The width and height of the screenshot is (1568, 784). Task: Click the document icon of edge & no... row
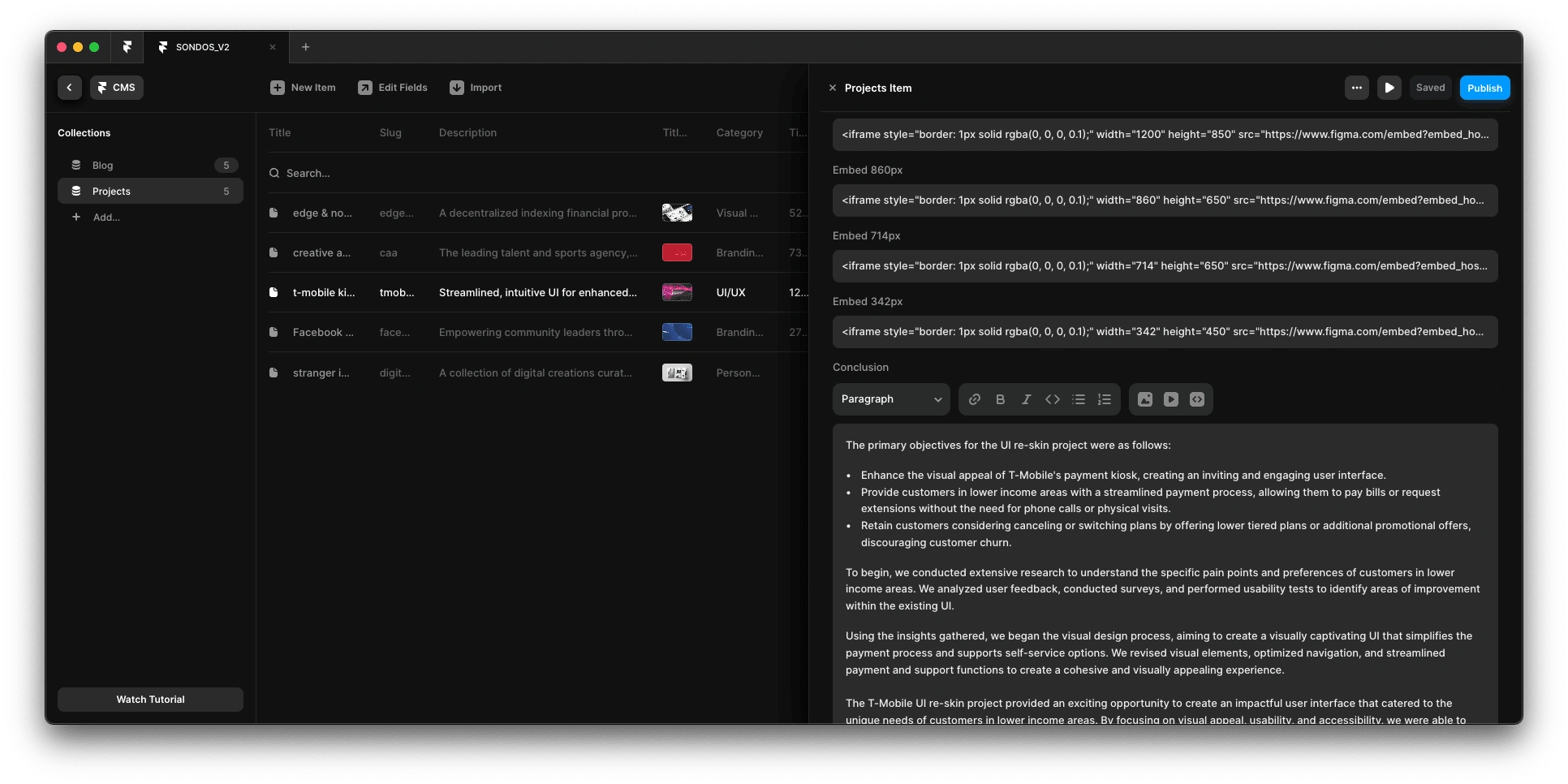(274, 213)
